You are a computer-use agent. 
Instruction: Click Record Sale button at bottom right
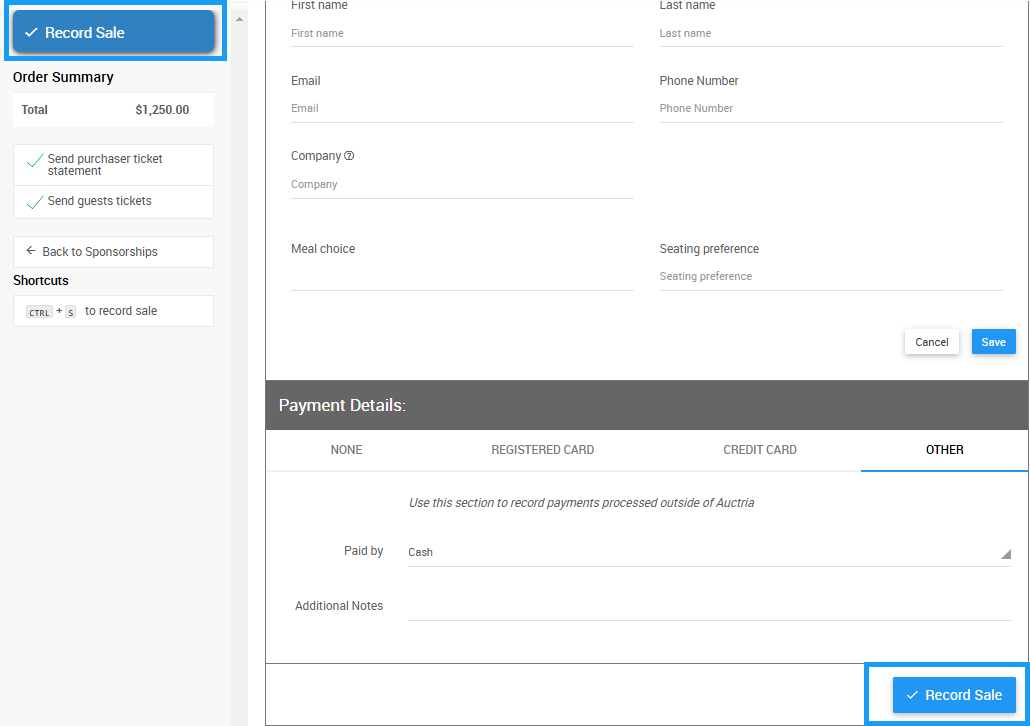pyautogui.click(x=953, y=695)
